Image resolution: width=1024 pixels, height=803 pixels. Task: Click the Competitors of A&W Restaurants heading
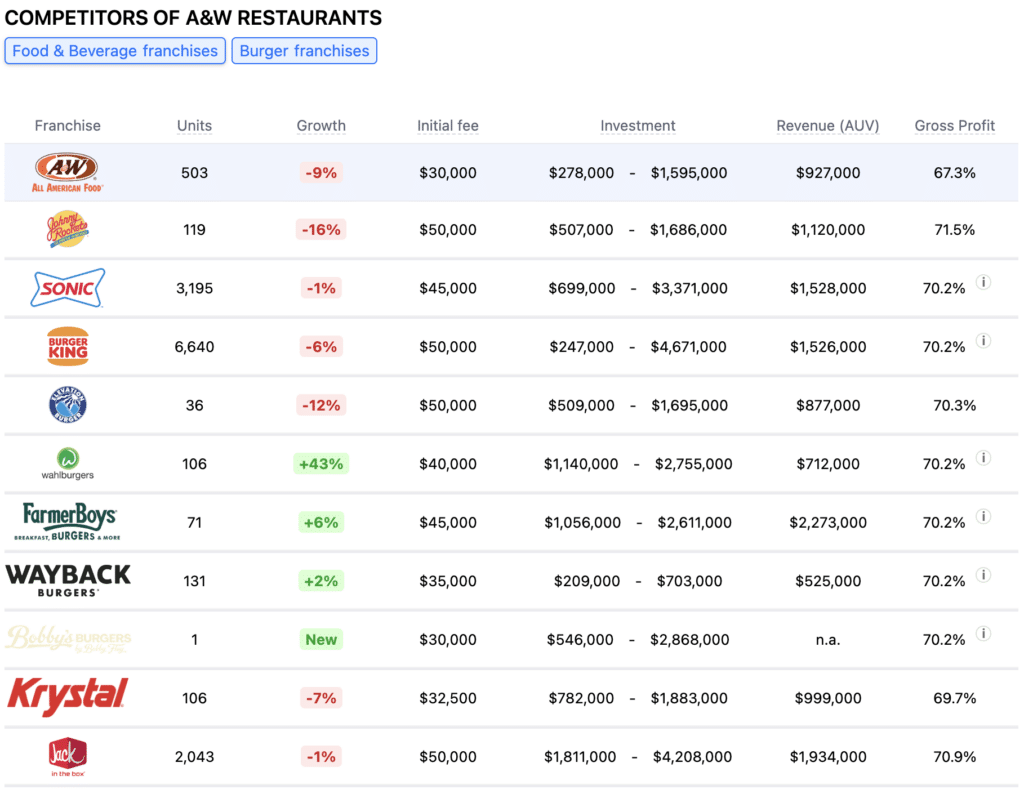(x=193, y=17)
